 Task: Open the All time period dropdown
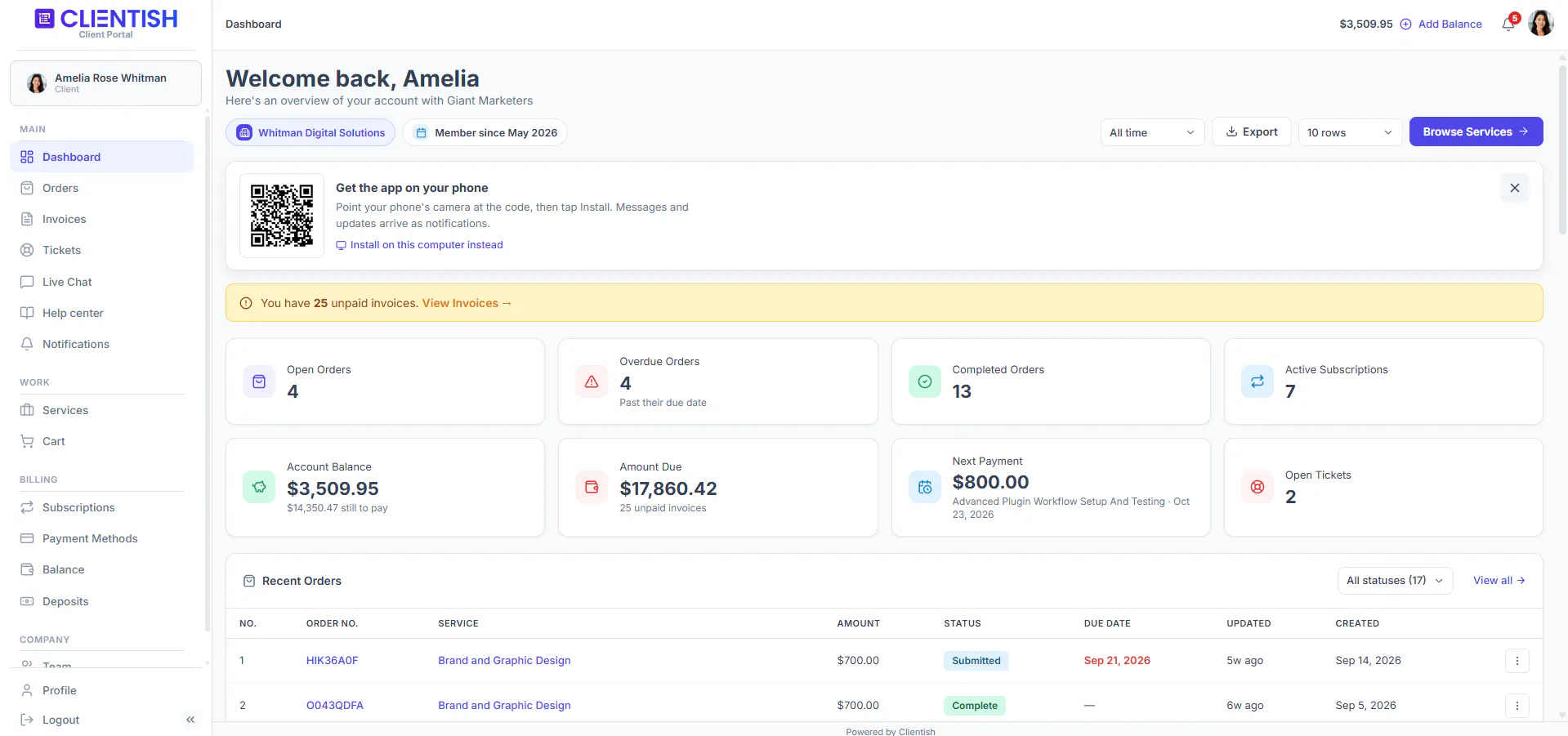click(1152, 132)
